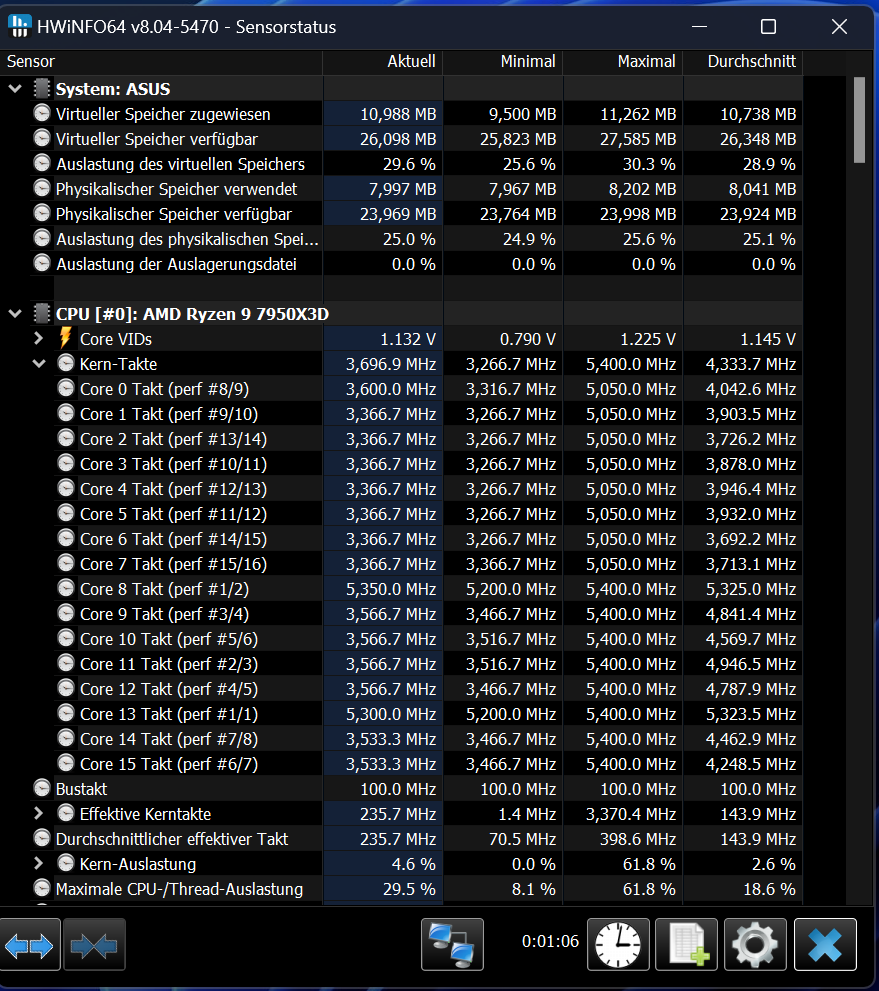Expand the Kern-Auslastung group
879x991 pixels.
pyautogui.click(x=39, y=863)
